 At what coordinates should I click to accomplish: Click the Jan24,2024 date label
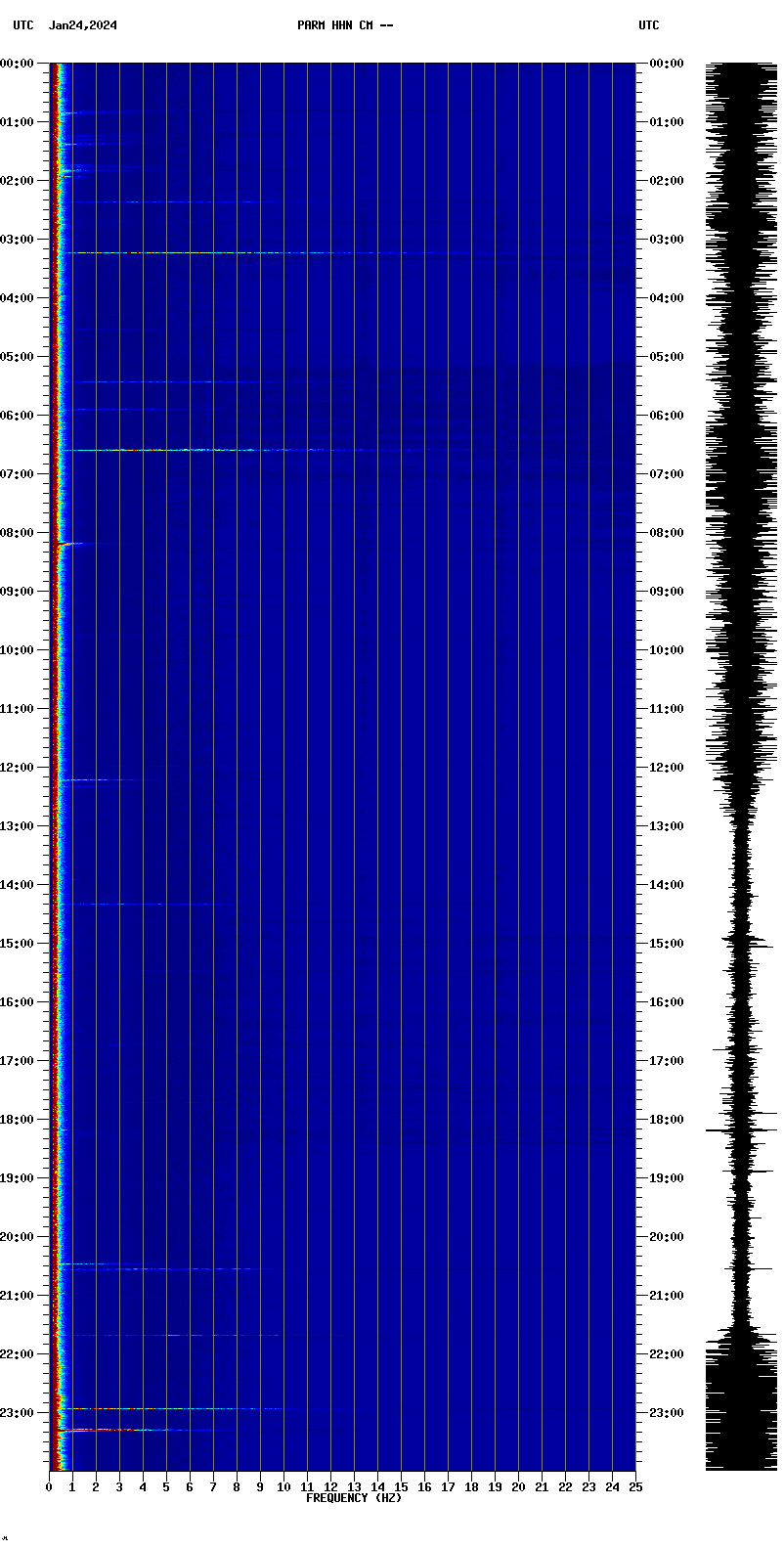[x=83, y=25]
